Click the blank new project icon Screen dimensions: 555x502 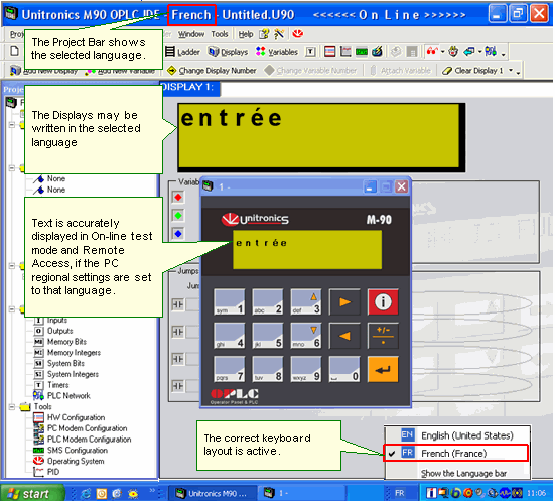[x=14, y=51]
